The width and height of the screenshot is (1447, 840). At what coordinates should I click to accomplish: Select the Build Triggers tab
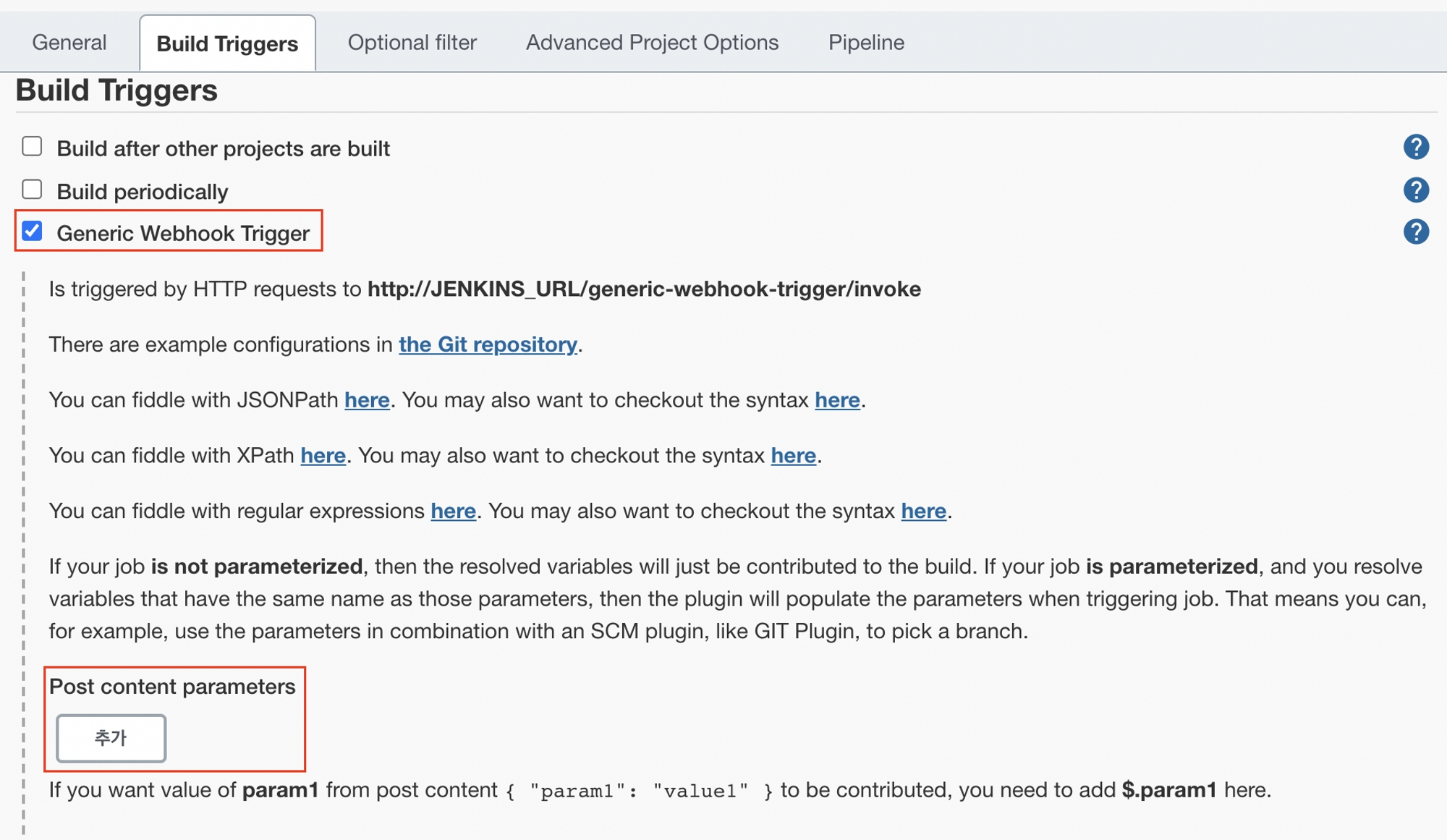[227, 43]
